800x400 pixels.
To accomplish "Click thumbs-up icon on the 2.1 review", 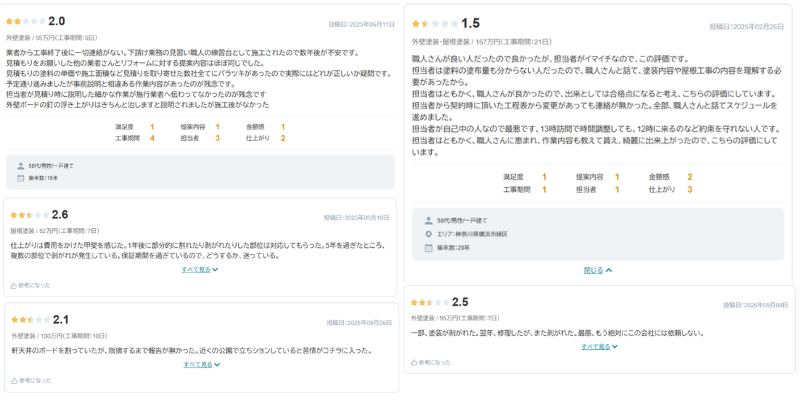I will coord(14,381).
